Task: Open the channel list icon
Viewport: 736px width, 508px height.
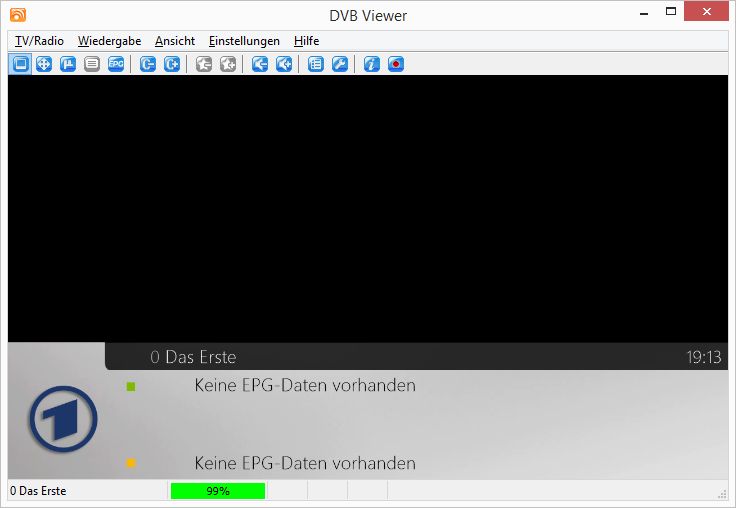Action: [x=315, y=64]
